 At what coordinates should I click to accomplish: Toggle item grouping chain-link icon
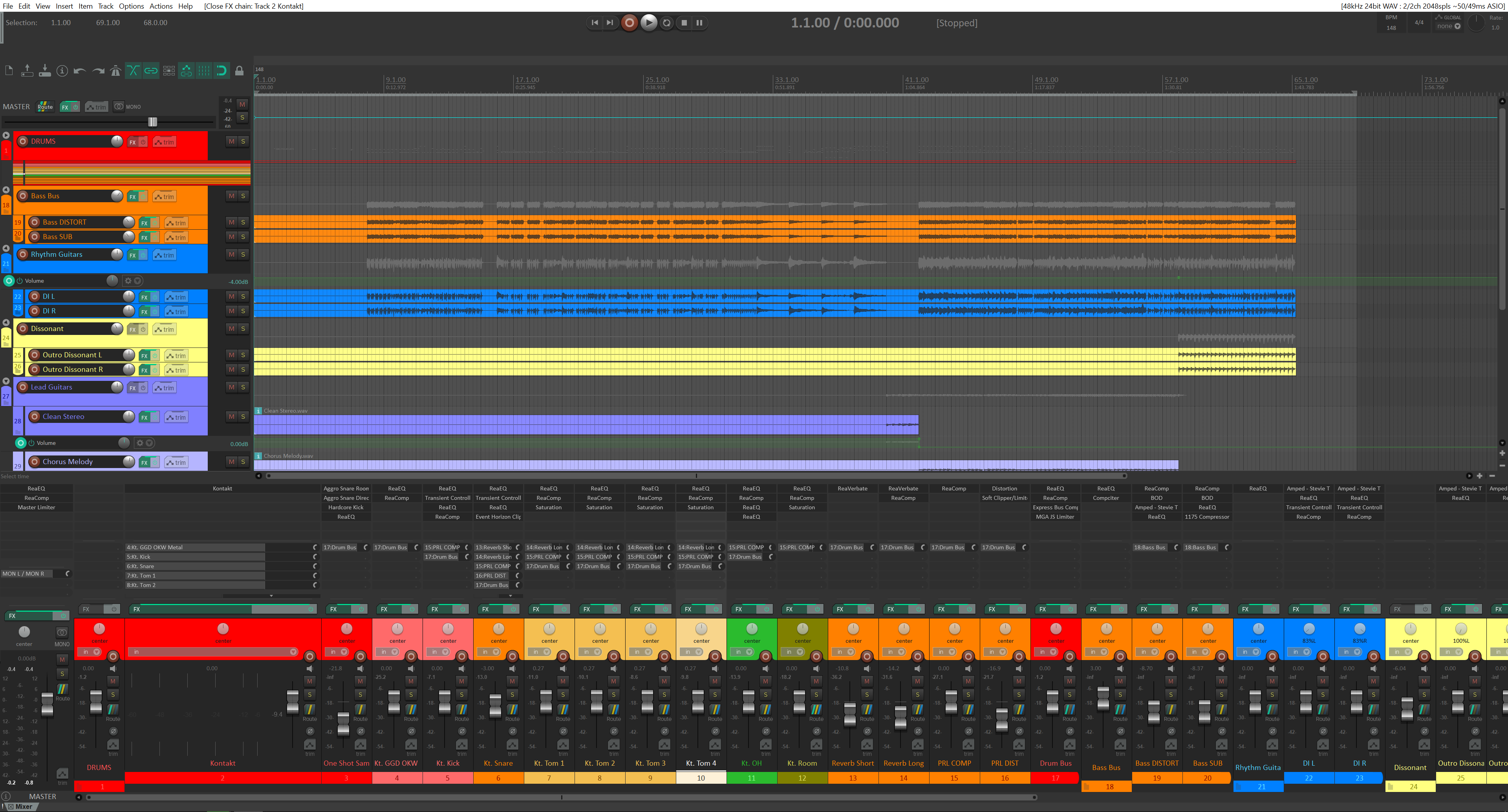(x=151, y=71)
